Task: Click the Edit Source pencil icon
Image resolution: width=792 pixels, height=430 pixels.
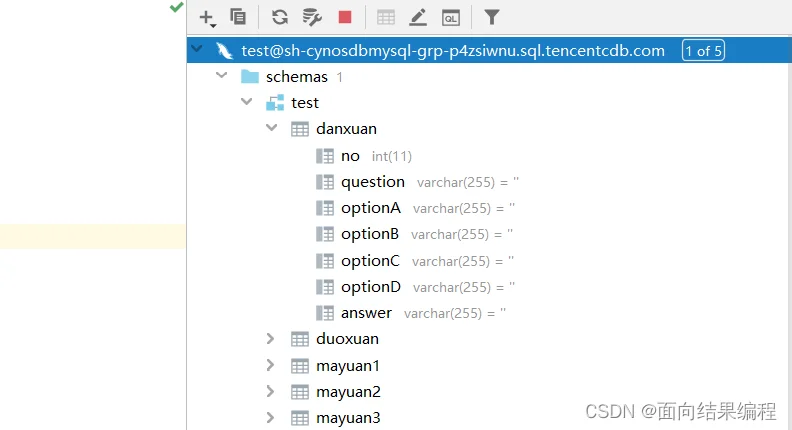Action: (x=418, y=17)
